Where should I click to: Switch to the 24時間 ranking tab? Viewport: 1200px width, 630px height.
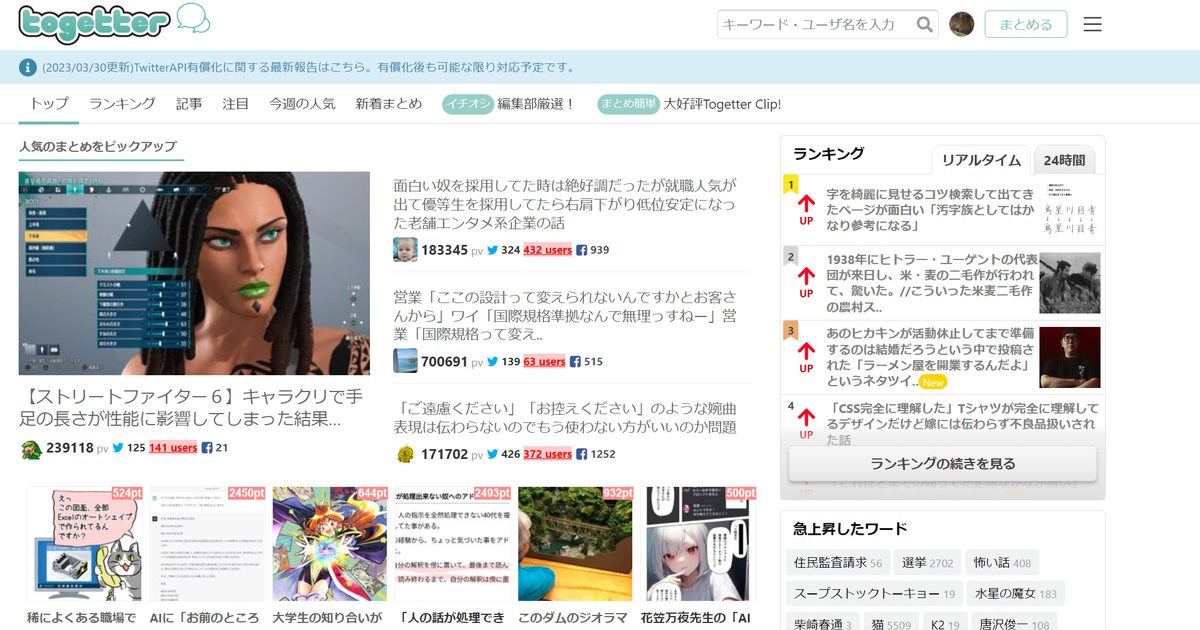1064,160
